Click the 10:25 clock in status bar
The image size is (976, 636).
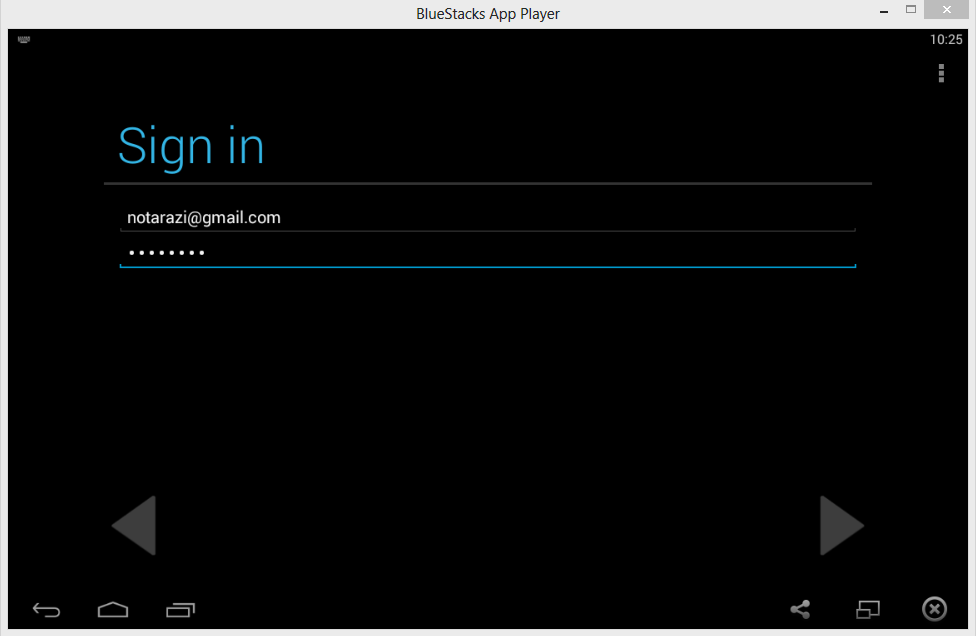(946, 40)
